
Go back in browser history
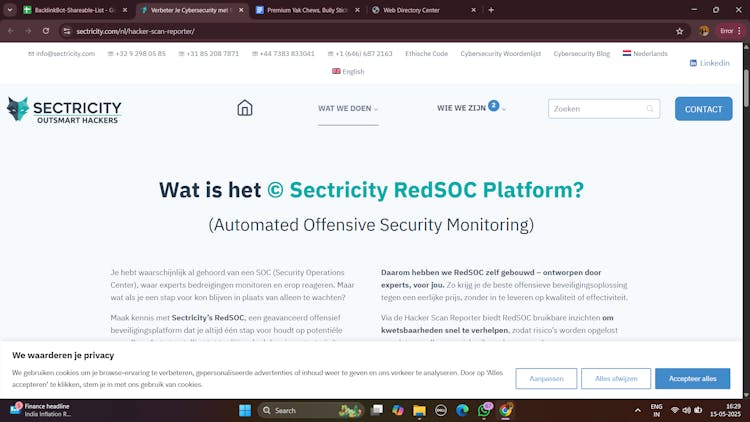point(11,31)
